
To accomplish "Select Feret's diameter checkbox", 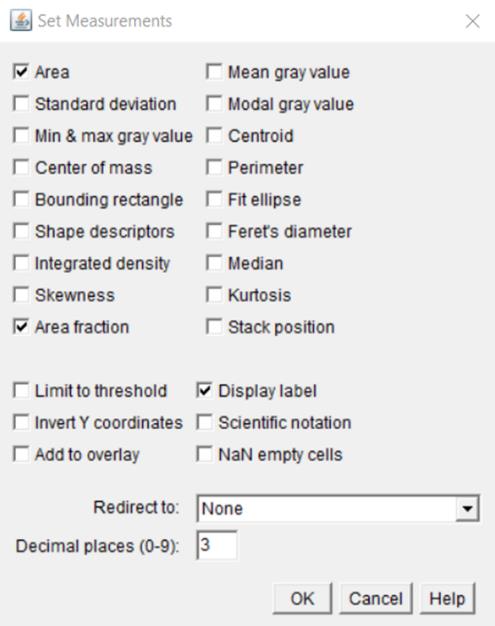I will click(214, 231).
